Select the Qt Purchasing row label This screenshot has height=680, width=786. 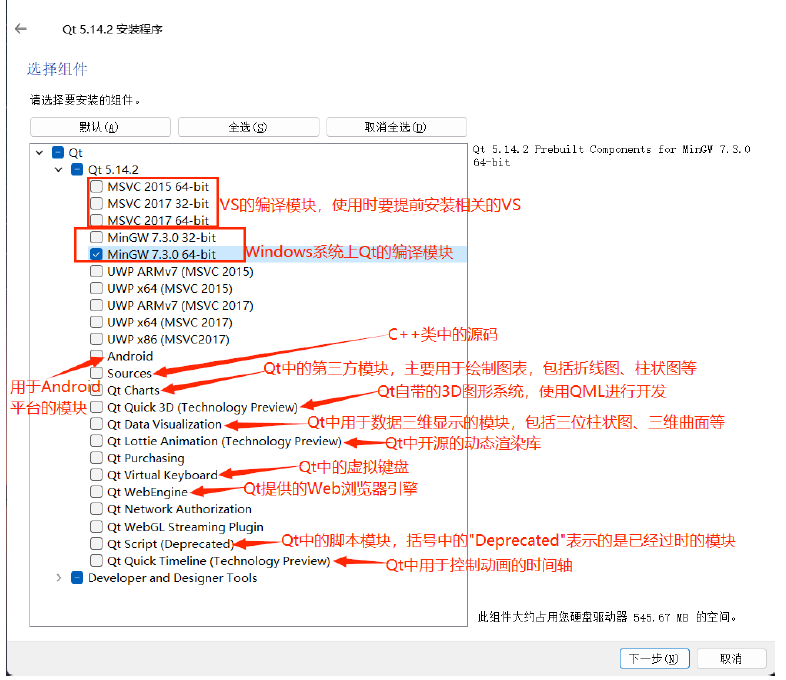tap(146, 458)
